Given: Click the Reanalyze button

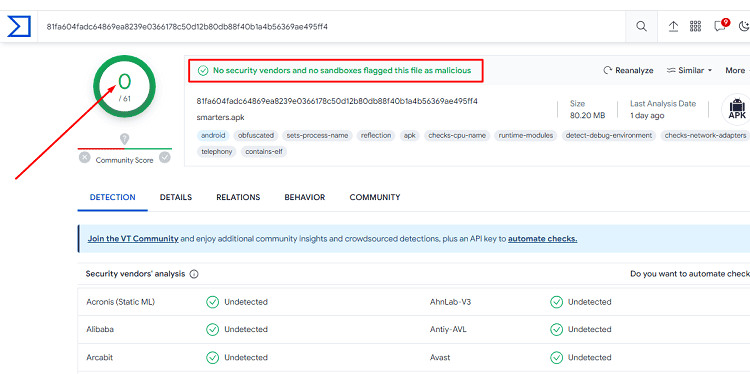Looking at the screenshot, I should (628, 70).
